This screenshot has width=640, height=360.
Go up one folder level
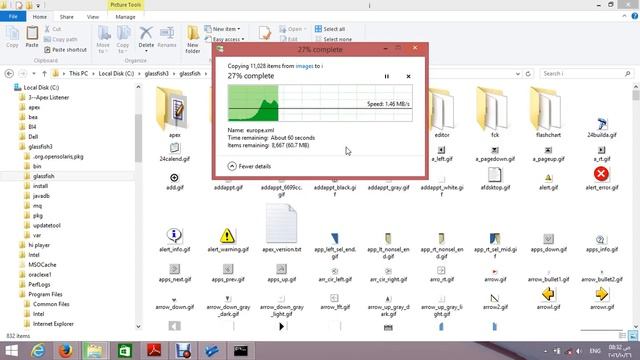[44, 73]
